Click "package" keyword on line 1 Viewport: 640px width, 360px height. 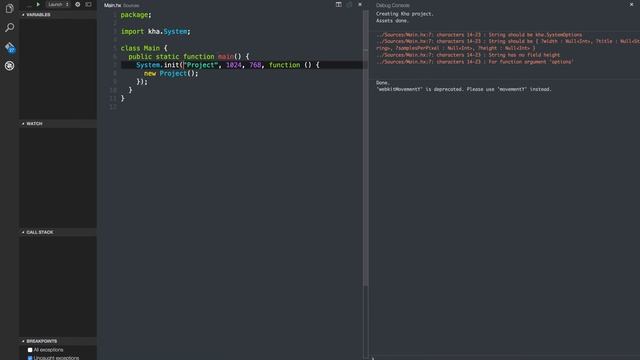pyautogui.click(x=134, y=15)
